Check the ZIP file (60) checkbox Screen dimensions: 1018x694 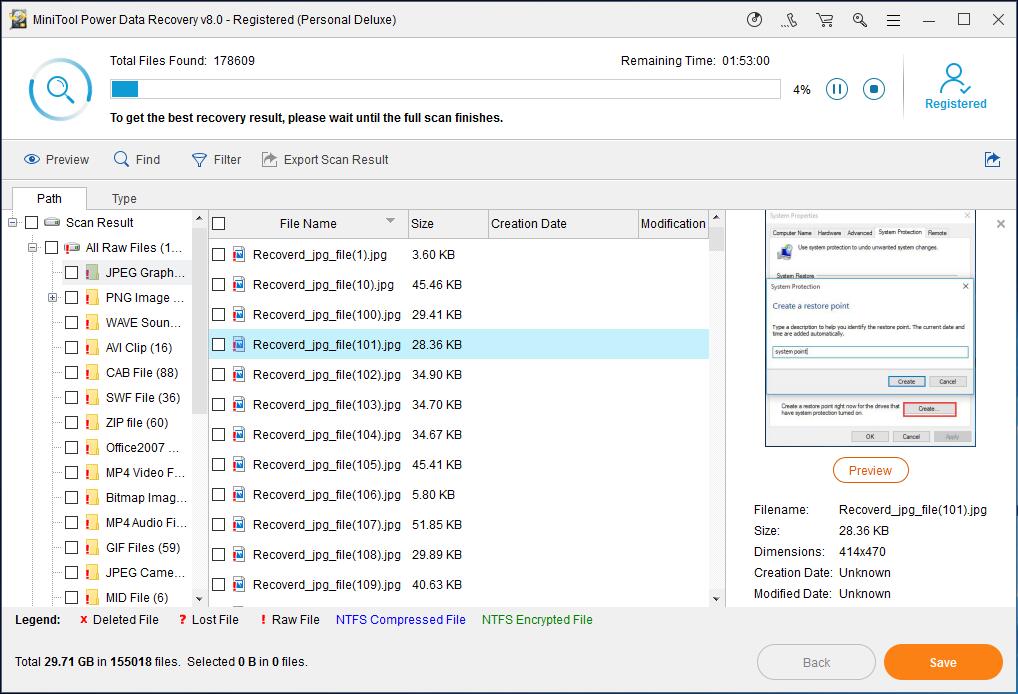point(71,423)
